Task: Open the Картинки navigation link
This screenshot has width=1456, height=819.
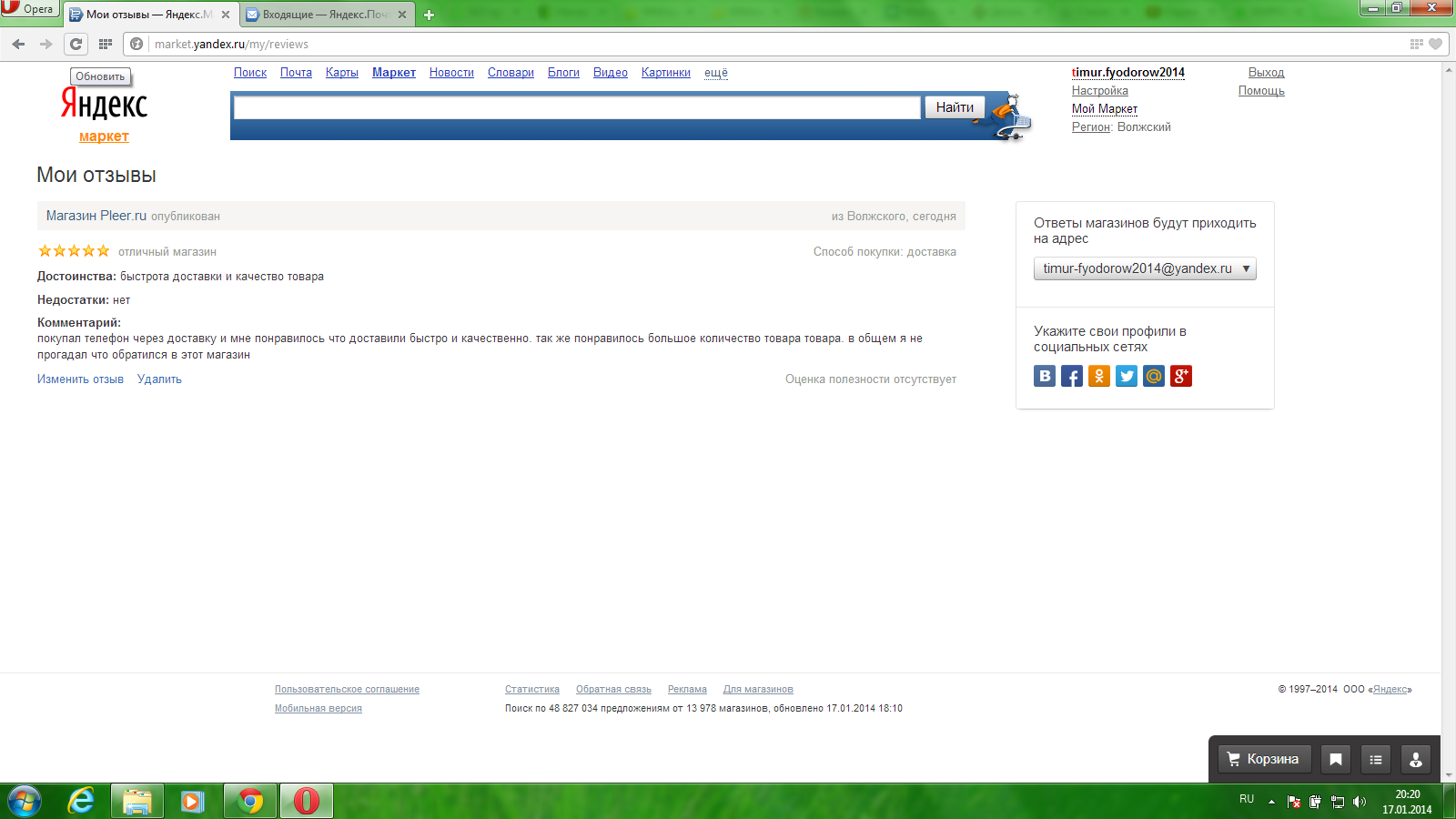Action: (666, 73)
